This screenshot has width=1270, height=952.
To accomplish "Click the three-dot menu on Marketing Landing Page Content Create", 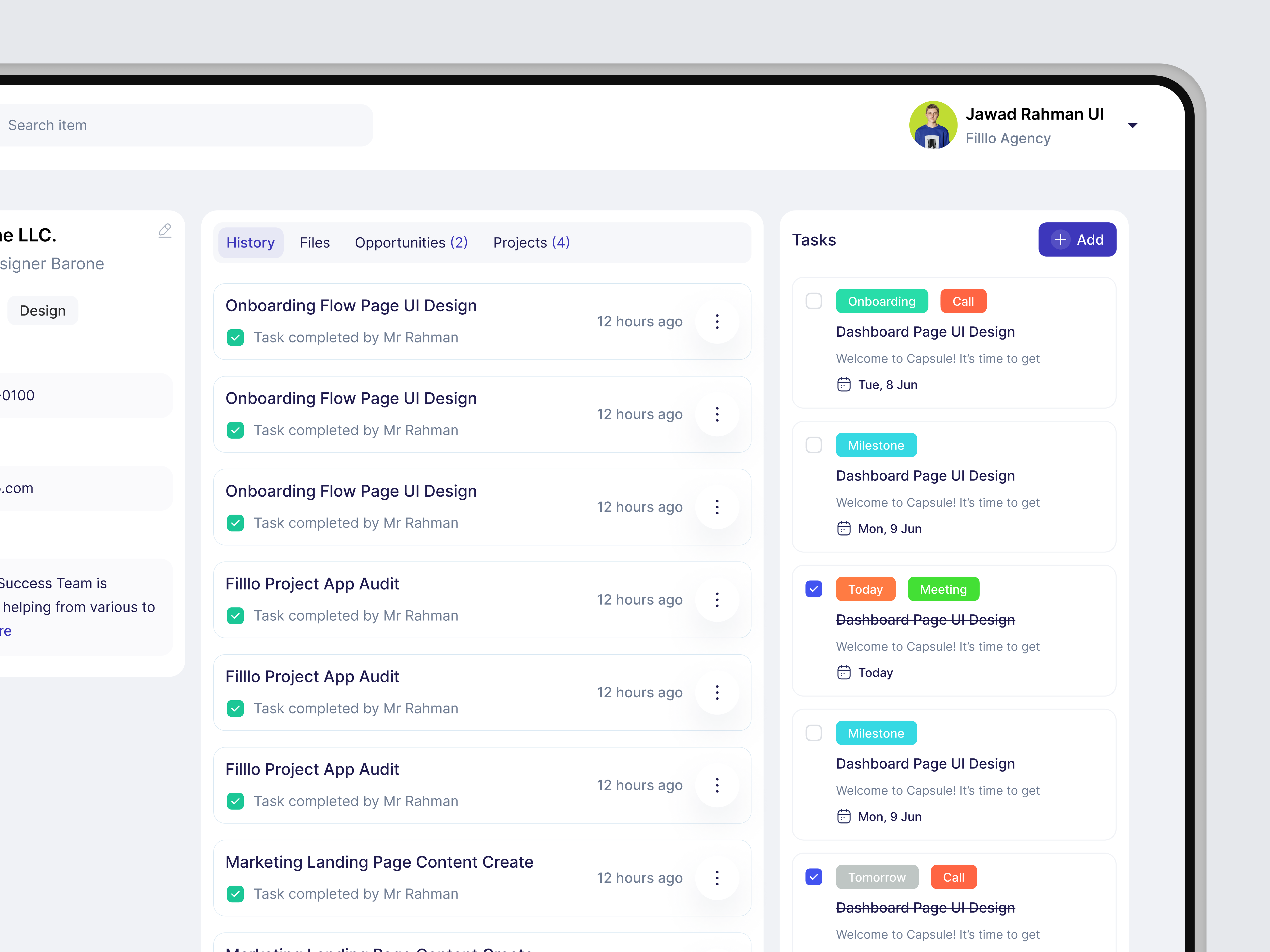I will (x=717, y=877).
